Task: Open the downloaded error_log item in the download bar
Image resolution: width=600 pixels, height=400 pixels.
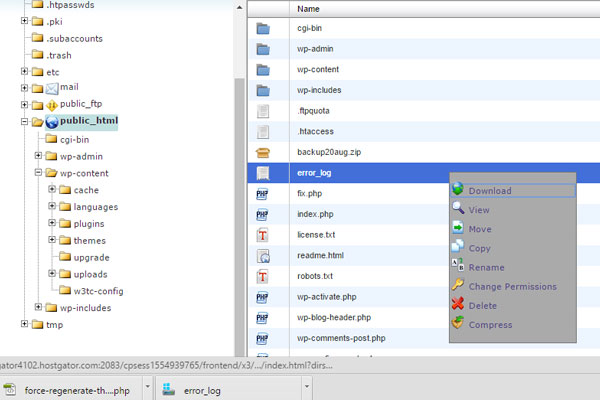Action: tap(229, 390)
